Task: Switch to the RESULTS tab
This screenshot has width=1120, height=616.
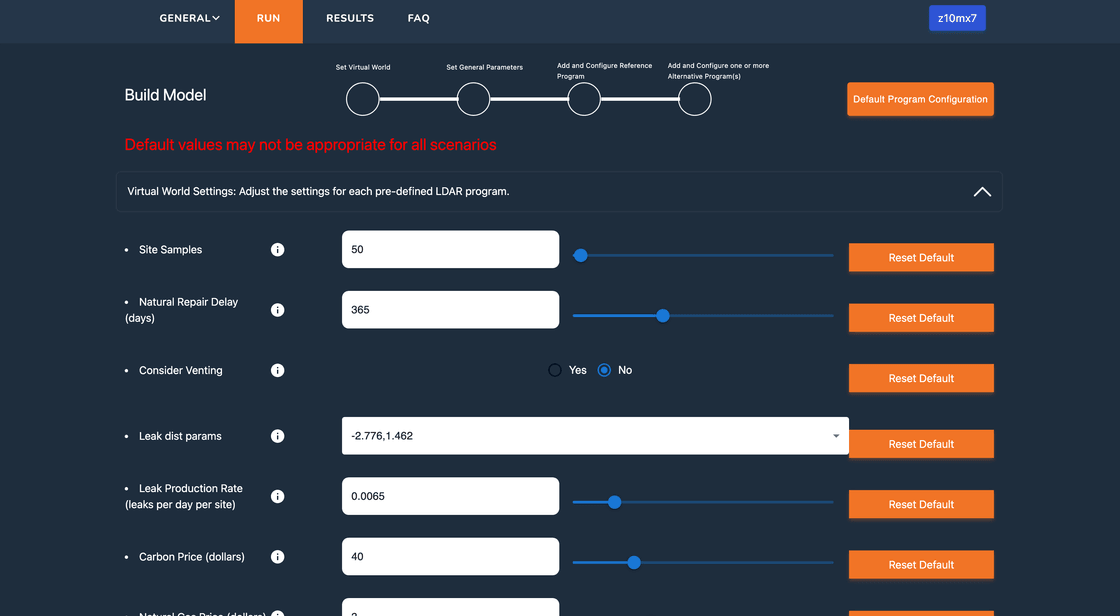Action: [350, 18]
